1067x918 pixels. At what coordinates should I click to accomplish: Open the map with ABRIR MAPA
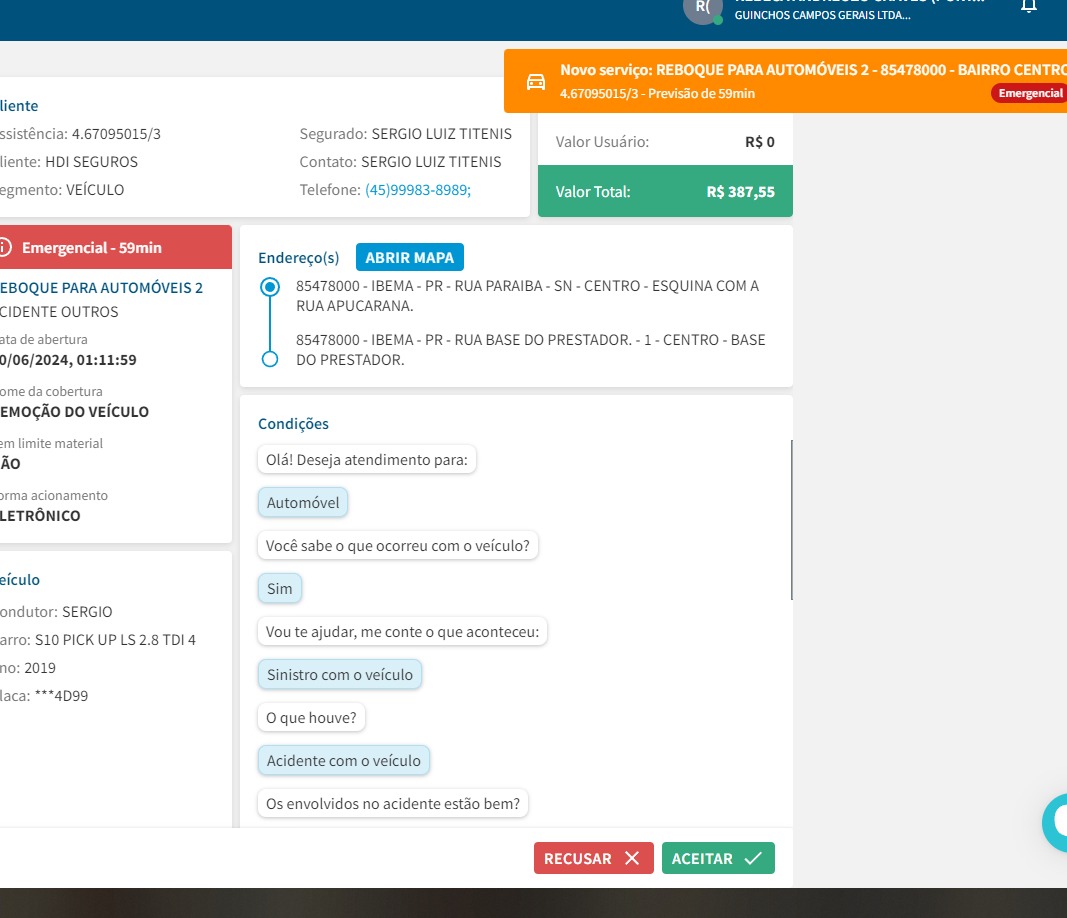click(410, 257)
